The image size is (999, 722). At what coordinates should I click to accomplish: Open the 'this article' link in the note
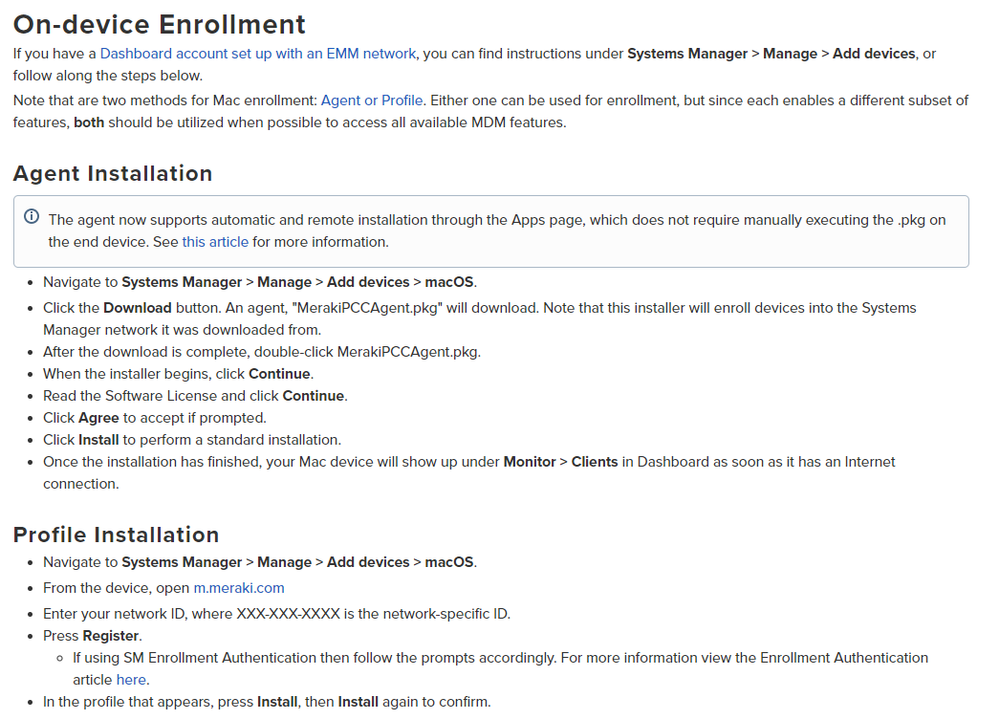215,242
